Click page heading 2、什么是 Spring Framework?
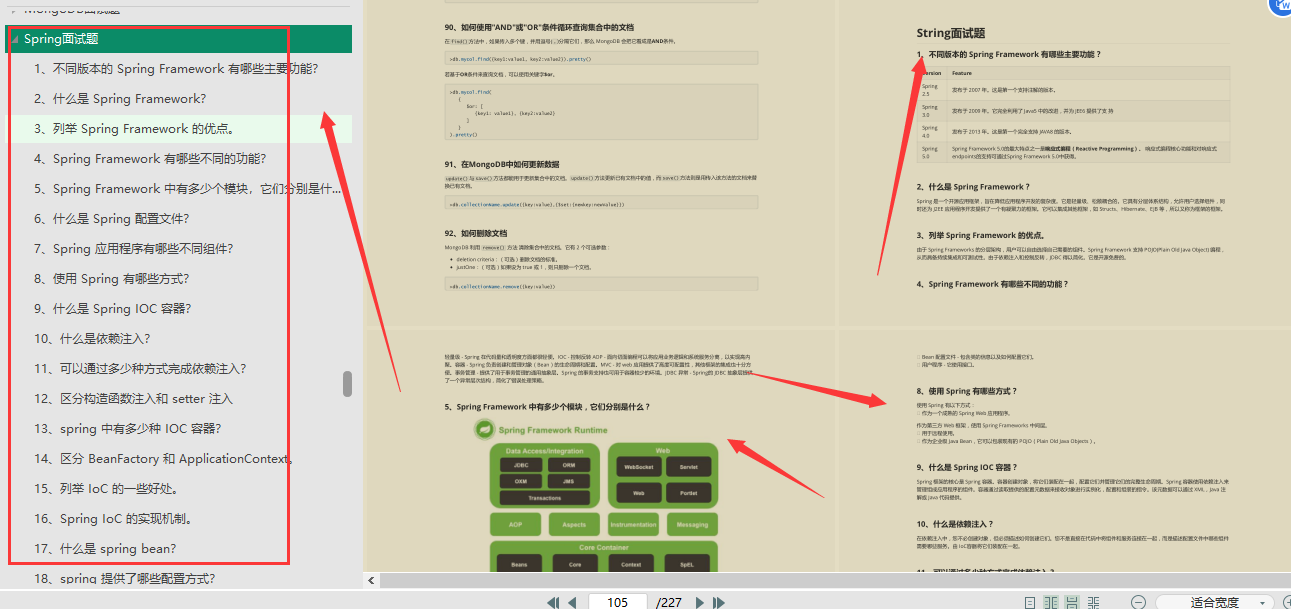 point(973,187)
